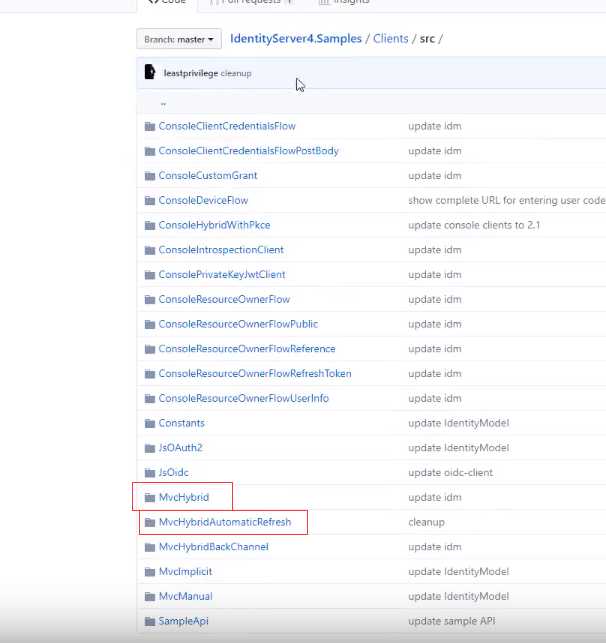
Task: Click the folder icon beside MvcHybridAutomaticRefresh
Action: (x=150, y=522)
